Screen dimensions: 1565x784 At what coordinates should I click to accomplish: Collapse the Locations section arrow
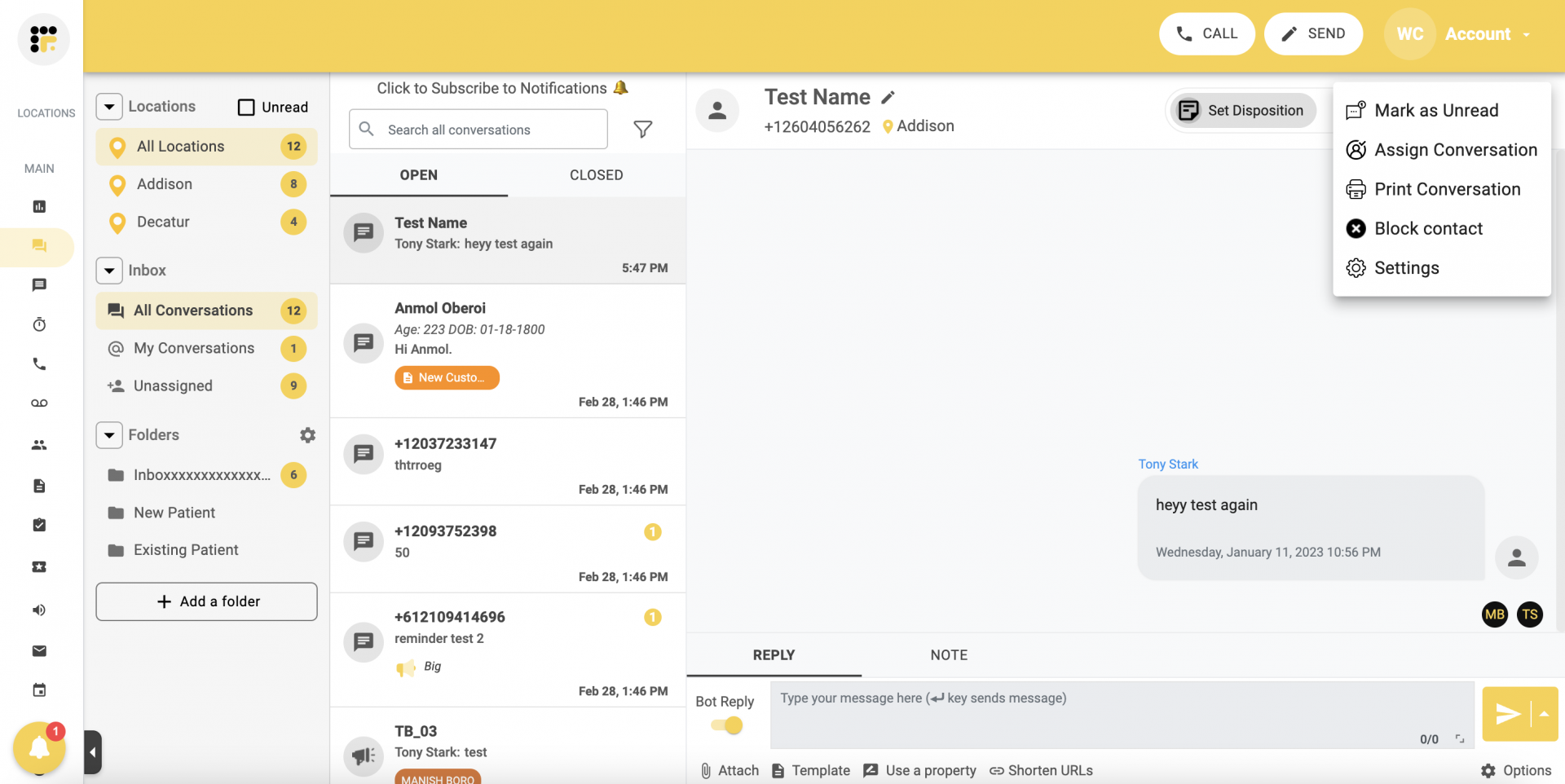(x=109, y=107)
